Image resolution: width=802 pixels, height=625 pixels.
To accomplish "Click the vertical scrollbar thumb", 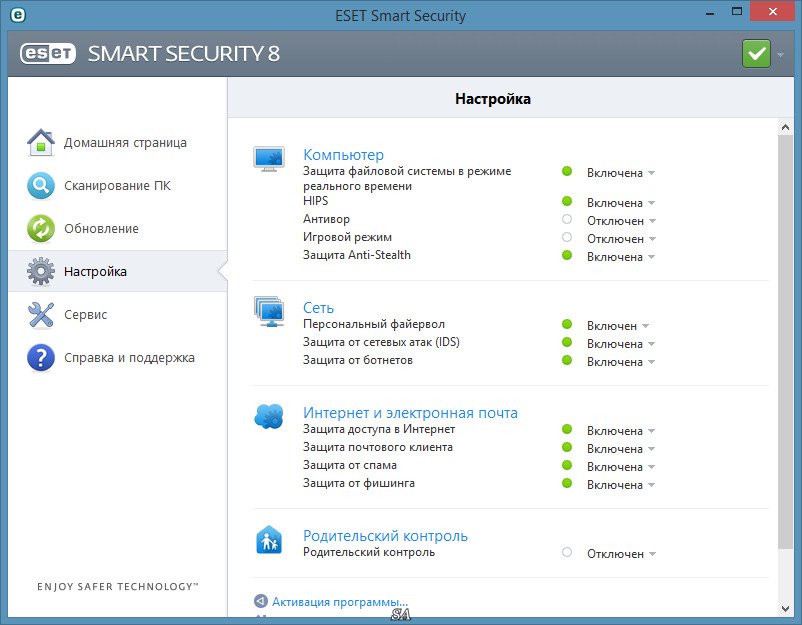I will pos(785,342).
